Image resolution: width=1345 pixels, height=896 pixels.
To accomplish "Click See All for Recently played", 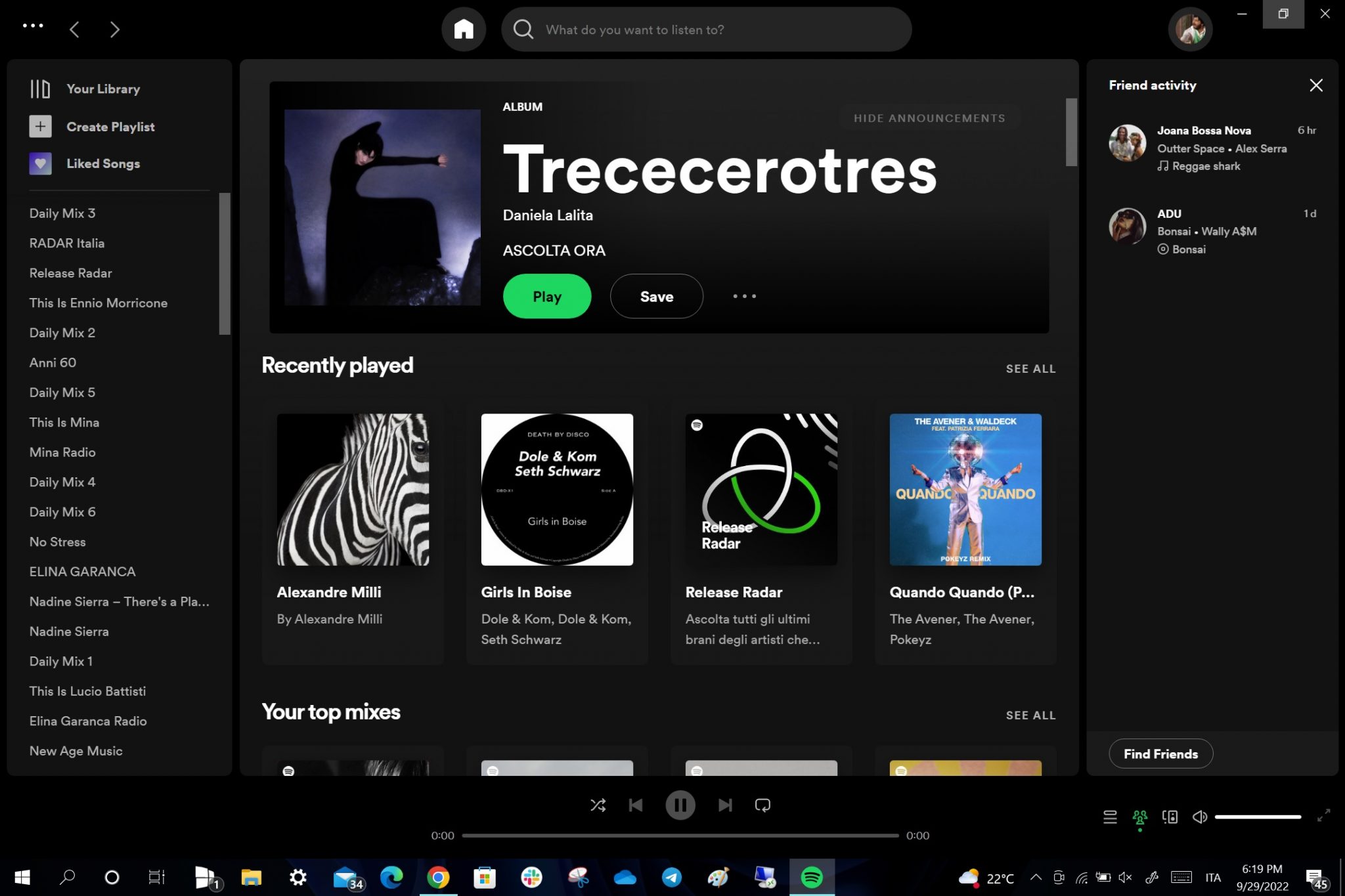I will pos(1030,368).
